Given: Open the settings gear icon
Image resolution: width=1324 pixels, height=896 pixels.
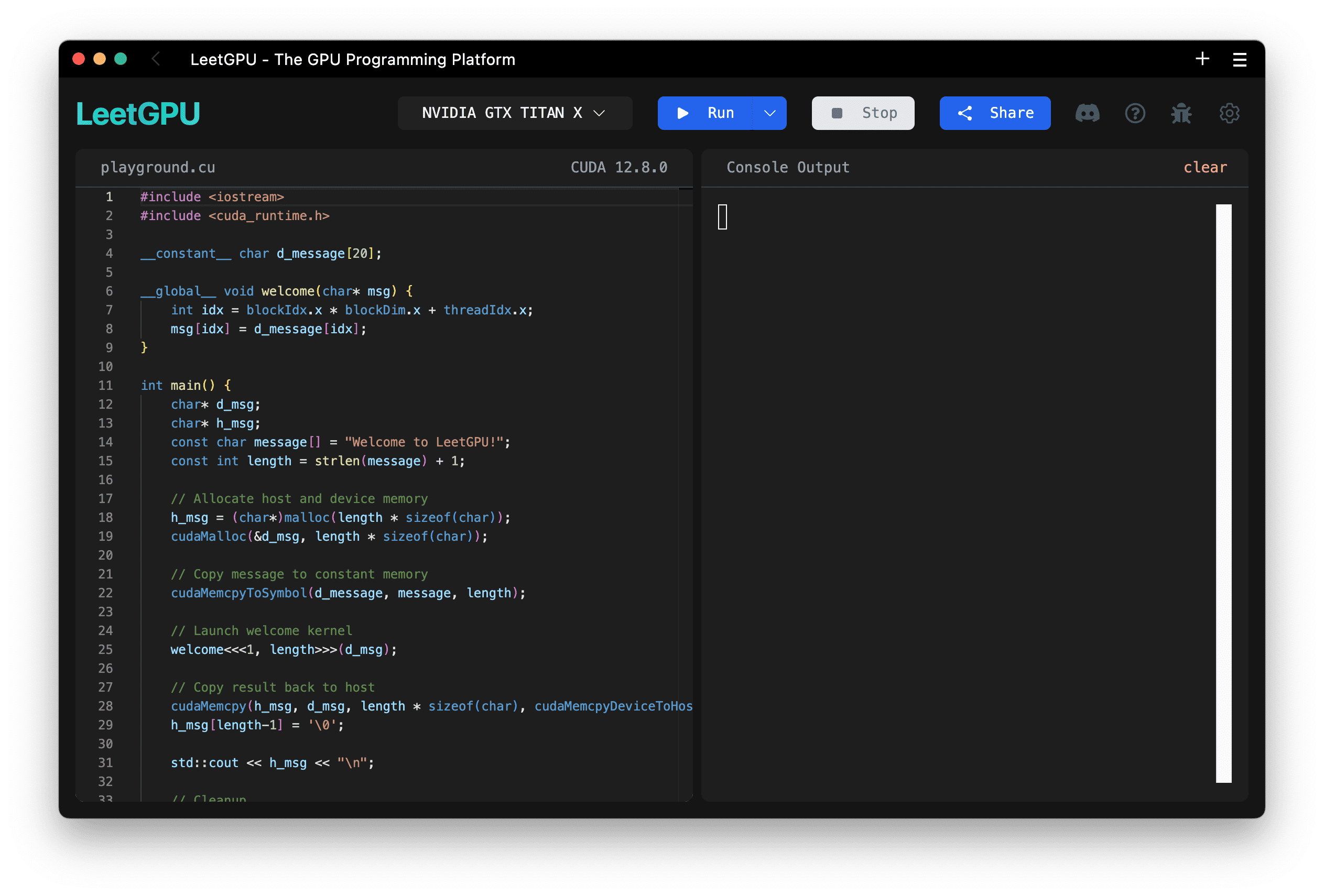Looking at the screenshot, I should point(1229,113).
